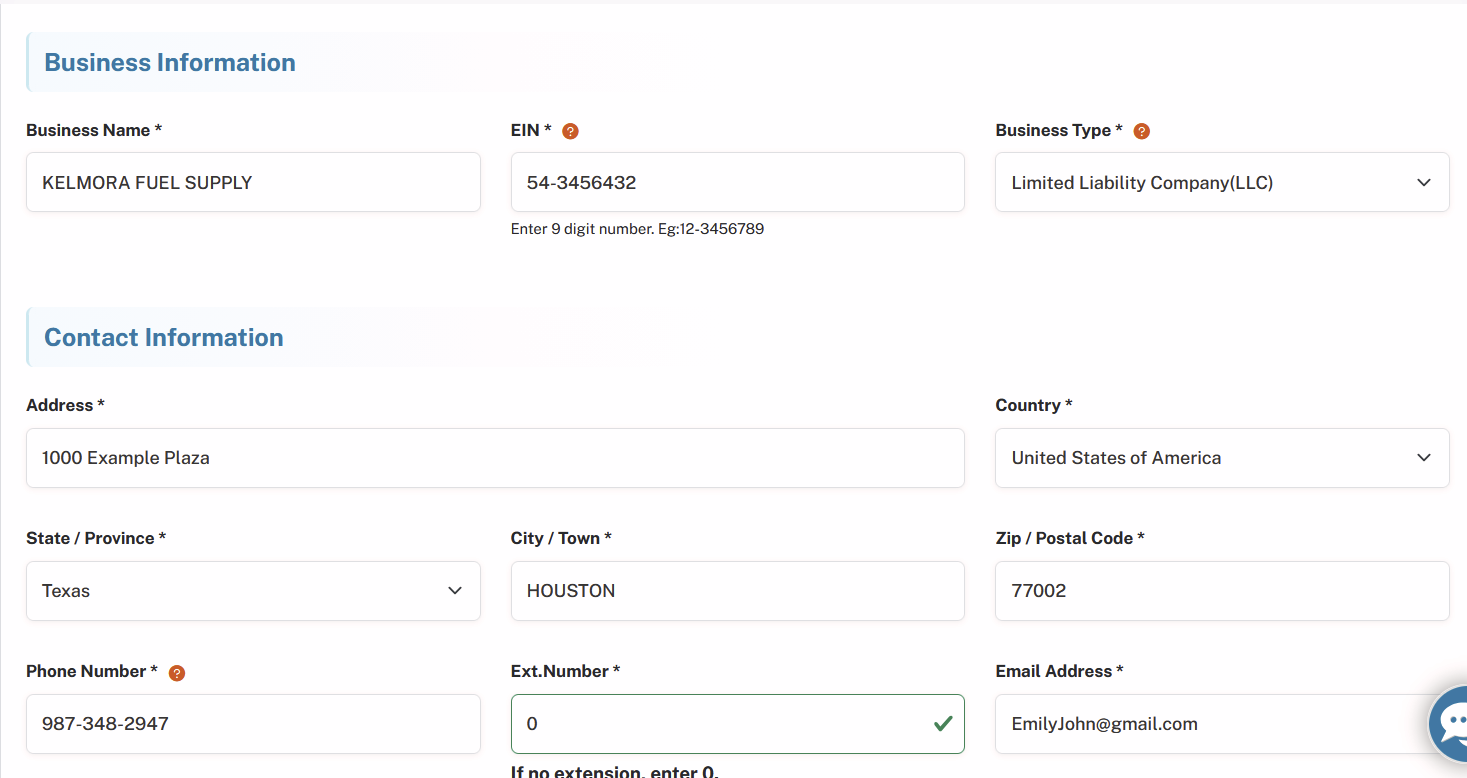Click the 'State / Province *' label
This screenshot has height=778, width=1467.
point(96,538)
